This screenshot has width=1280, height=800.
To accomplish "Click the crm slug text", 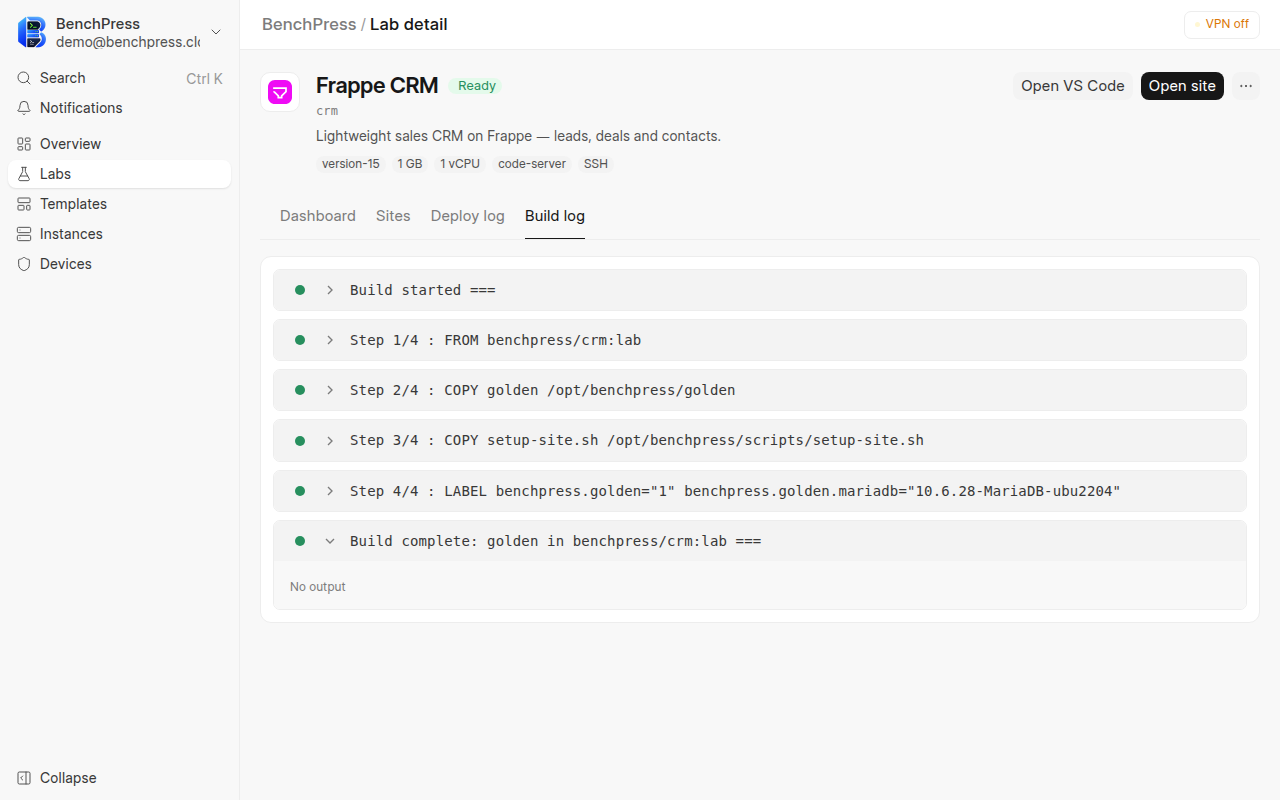I will [327, 111].
